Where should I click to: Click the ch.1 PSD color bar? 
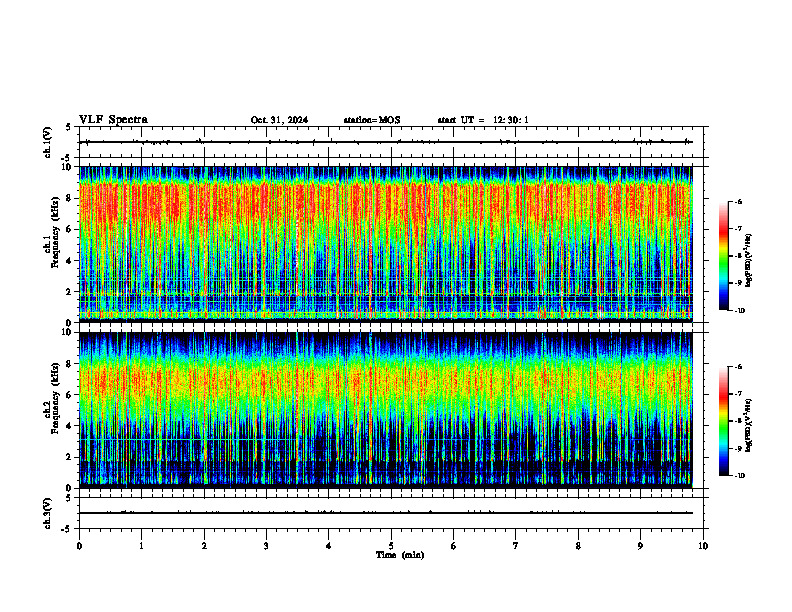coord(724,256)
